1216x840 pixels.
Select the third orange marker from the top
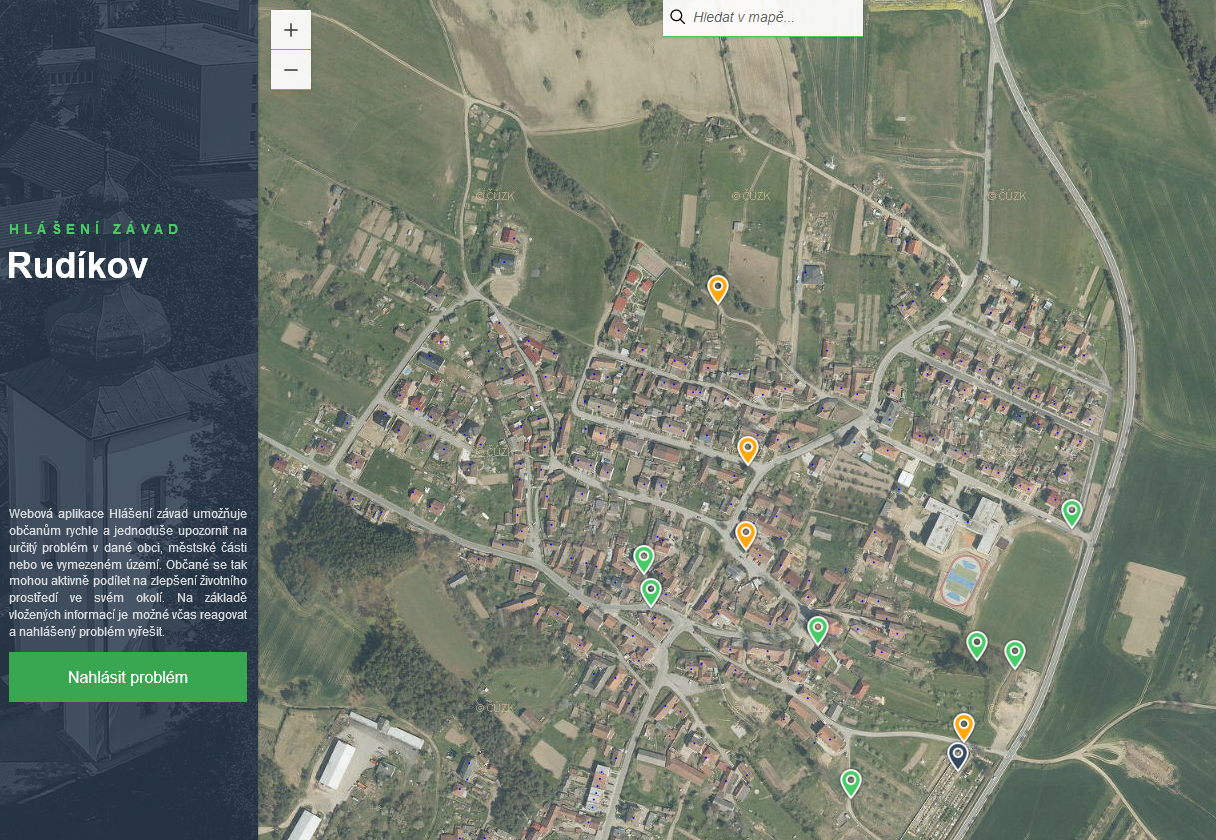tap(745, 535)
